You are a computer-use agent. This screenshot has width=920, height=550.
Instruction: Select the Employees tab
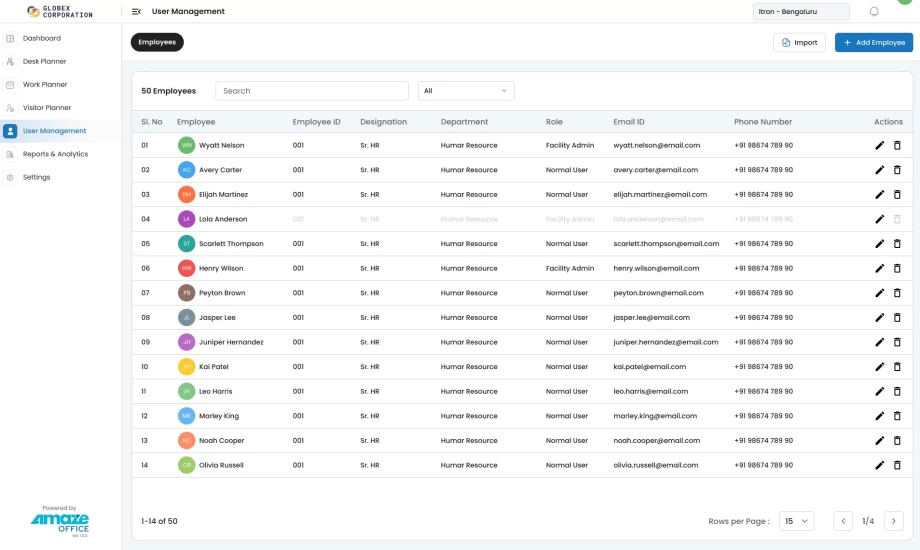pos(157,42)
